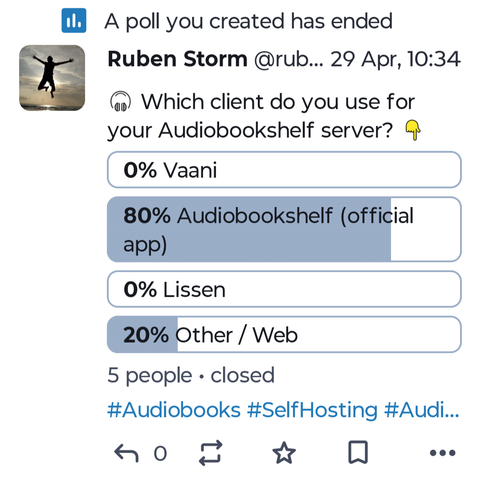Click the 29 Apr, 10:34 timestamp

click(x=395, y=59)
